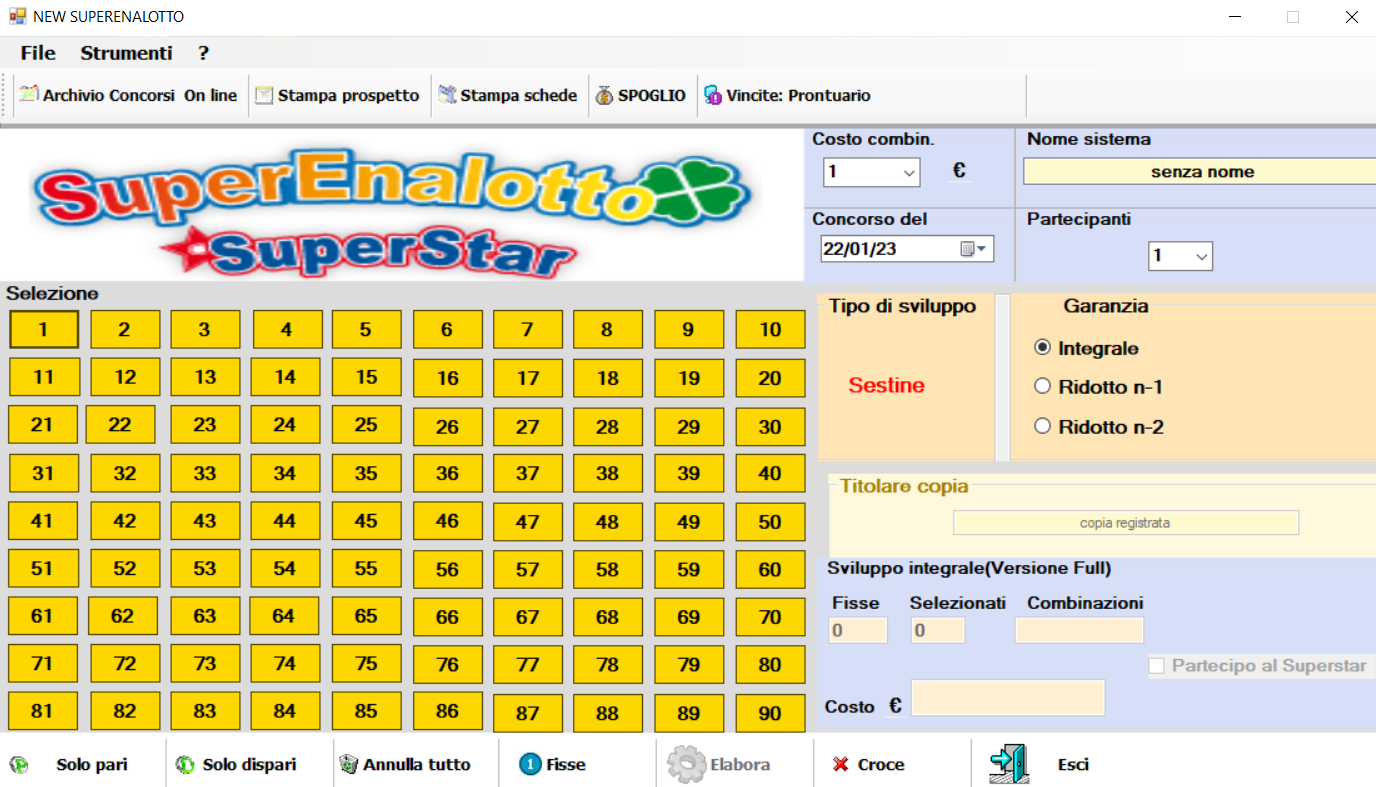
Task: Toggle number 7 in the selection
Action: click(x=528, y=329)
